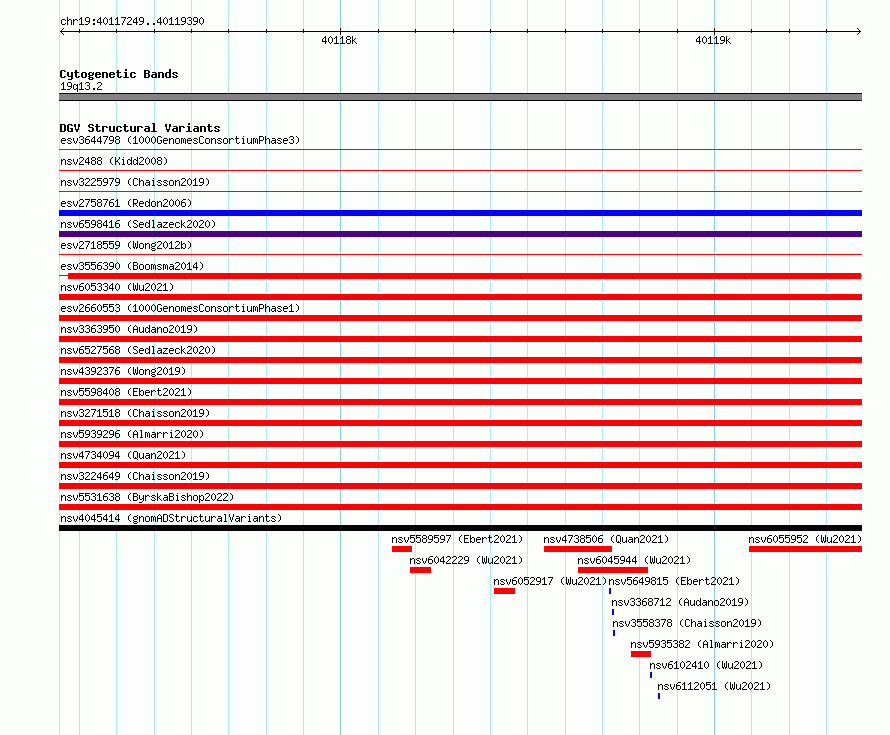Viewport: 890px width, 735px height.
Task: Click the right arrow of the ruler
Action: point(859,32)
